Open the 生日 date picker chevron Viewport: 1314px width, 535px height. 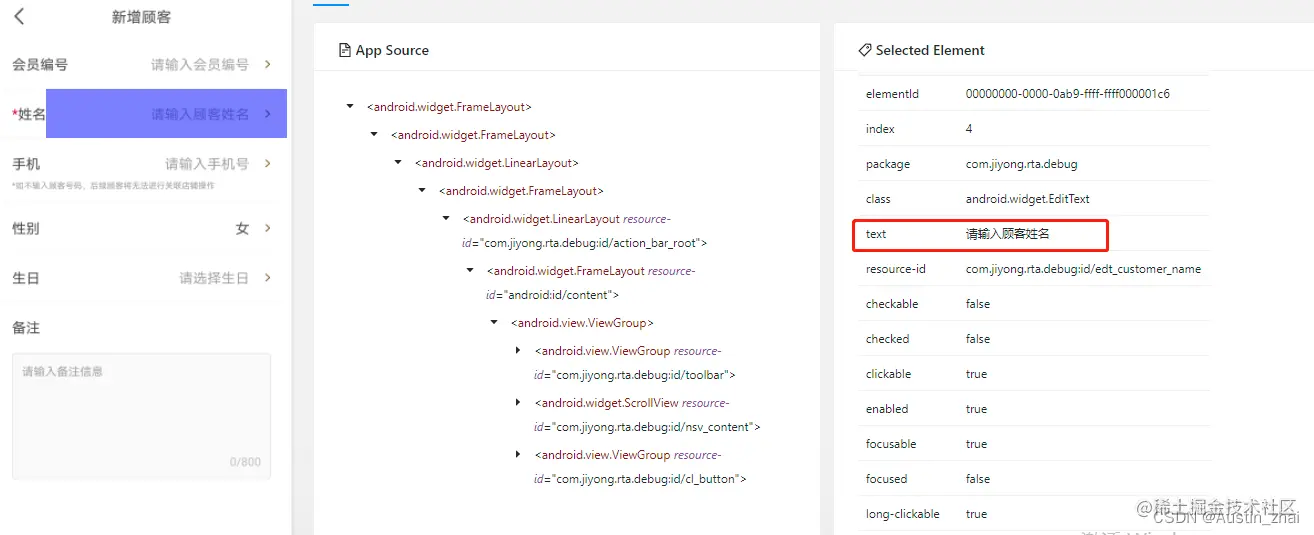coord(268,278)
